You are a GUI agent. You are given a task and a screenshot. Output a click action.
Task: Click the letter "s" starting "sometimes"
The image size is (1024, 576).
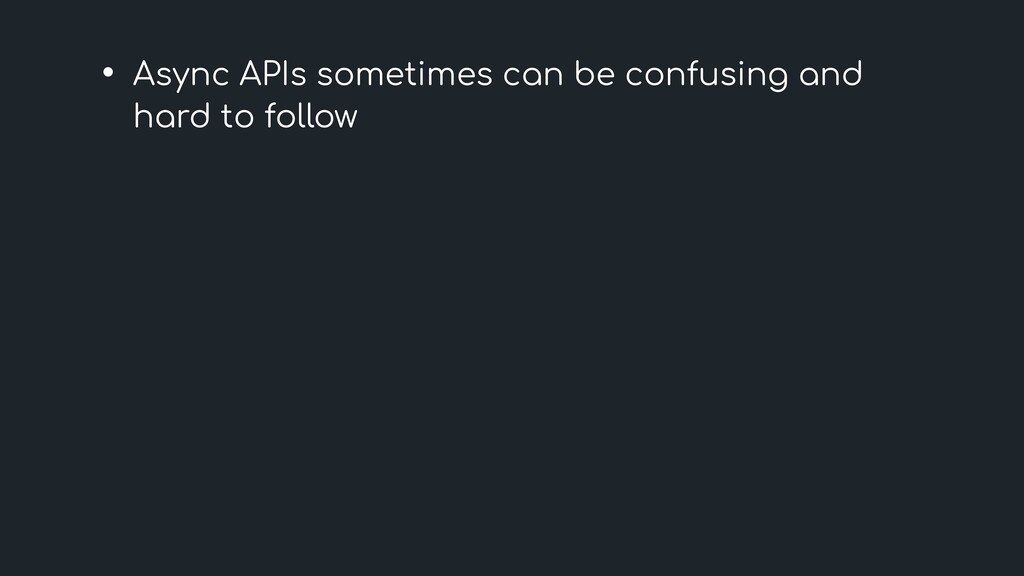tap(325, 77)
